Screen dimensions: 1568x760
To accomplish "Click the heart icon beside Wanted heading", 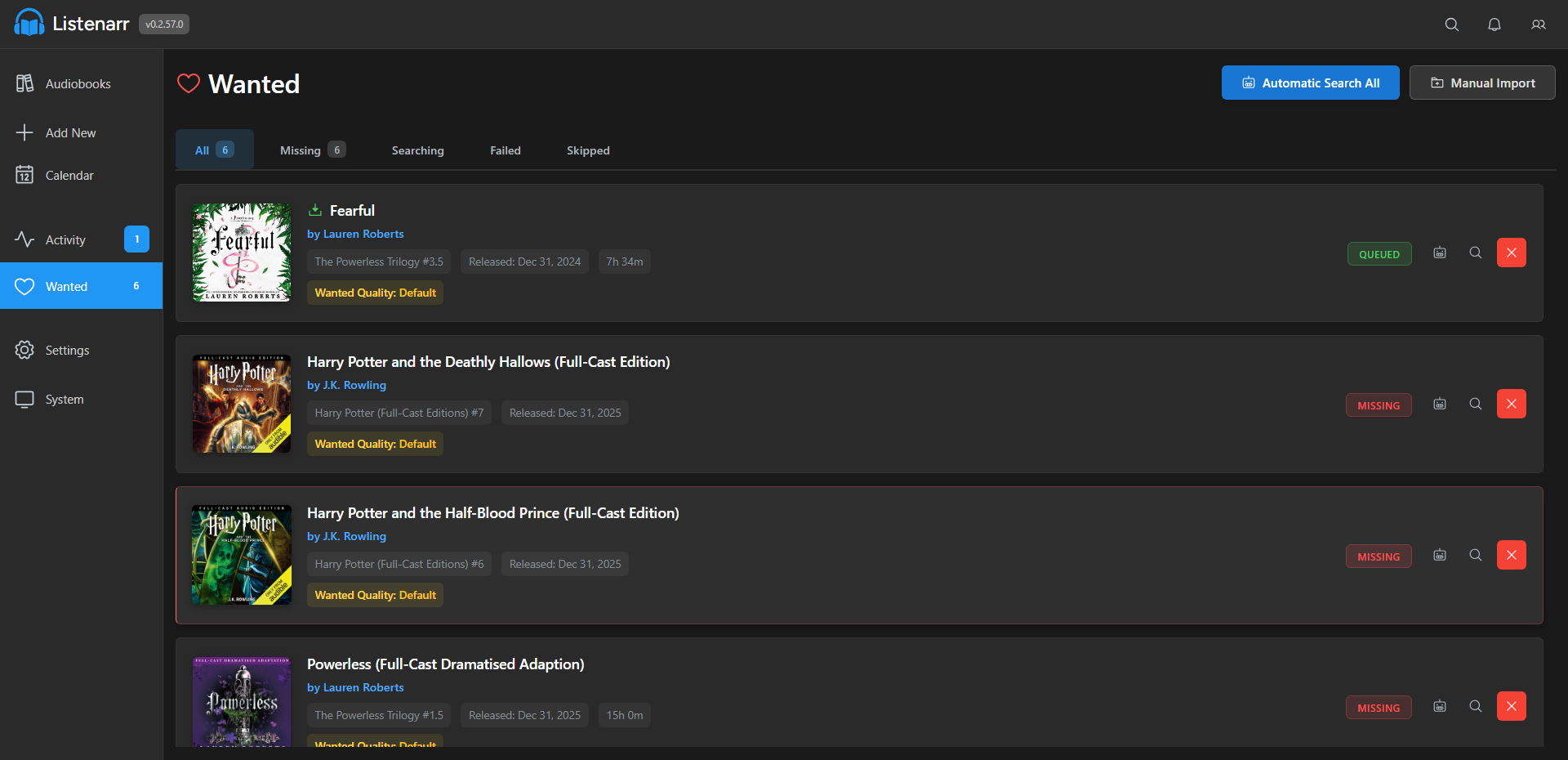I will click(x=189, y=83).
